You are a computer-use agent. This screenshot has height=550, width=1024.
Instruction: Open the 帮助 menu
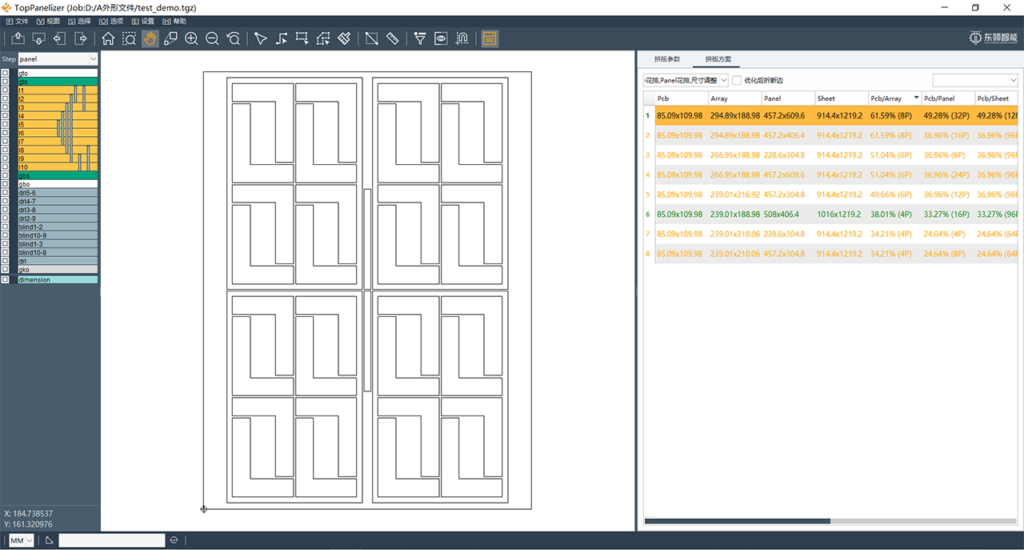click(174, 22)
